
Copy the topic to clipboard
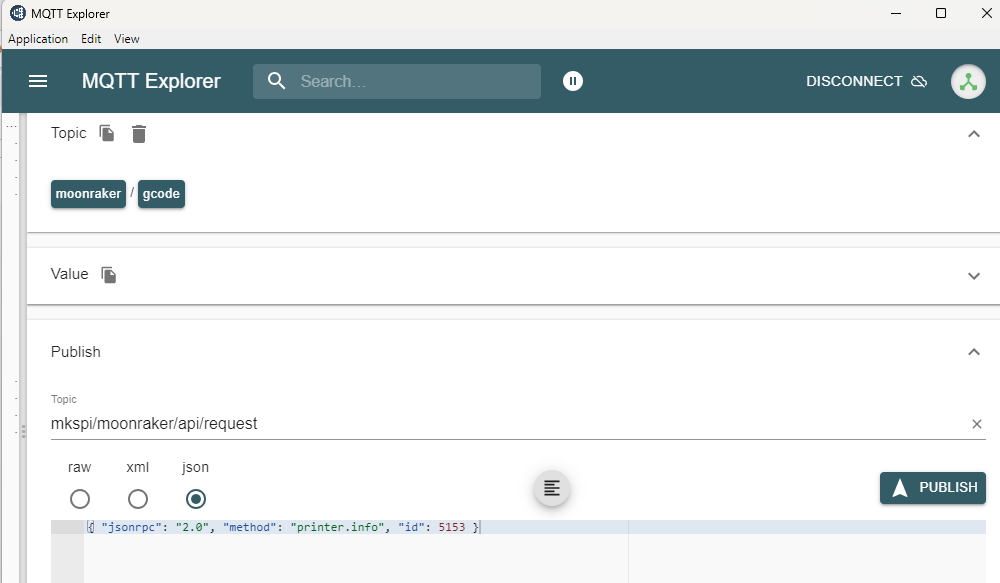coord(107,133)
